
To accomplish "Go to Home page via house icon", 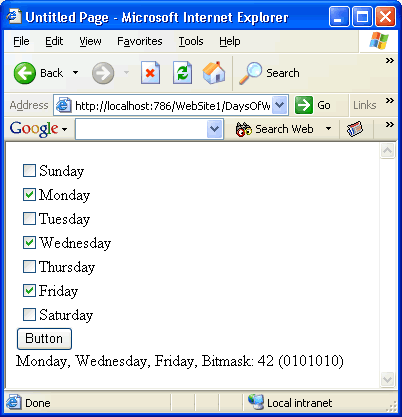I will pos(214,72).
